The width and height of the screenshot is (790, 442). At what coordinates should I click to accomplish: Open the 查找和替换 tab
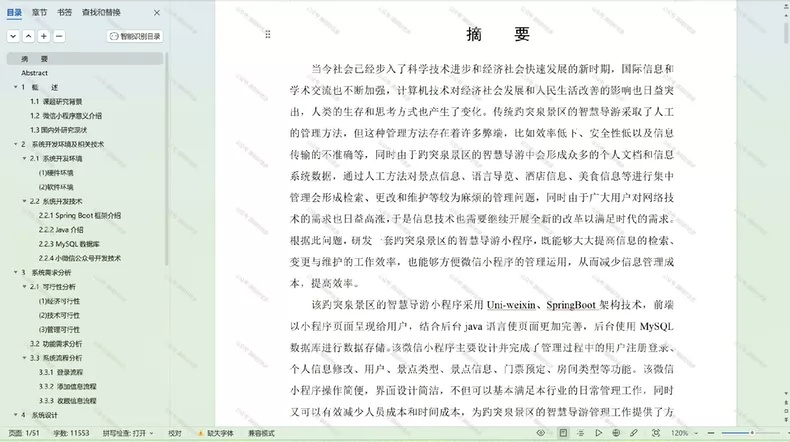pyautogui.click(x=101, y=13)
